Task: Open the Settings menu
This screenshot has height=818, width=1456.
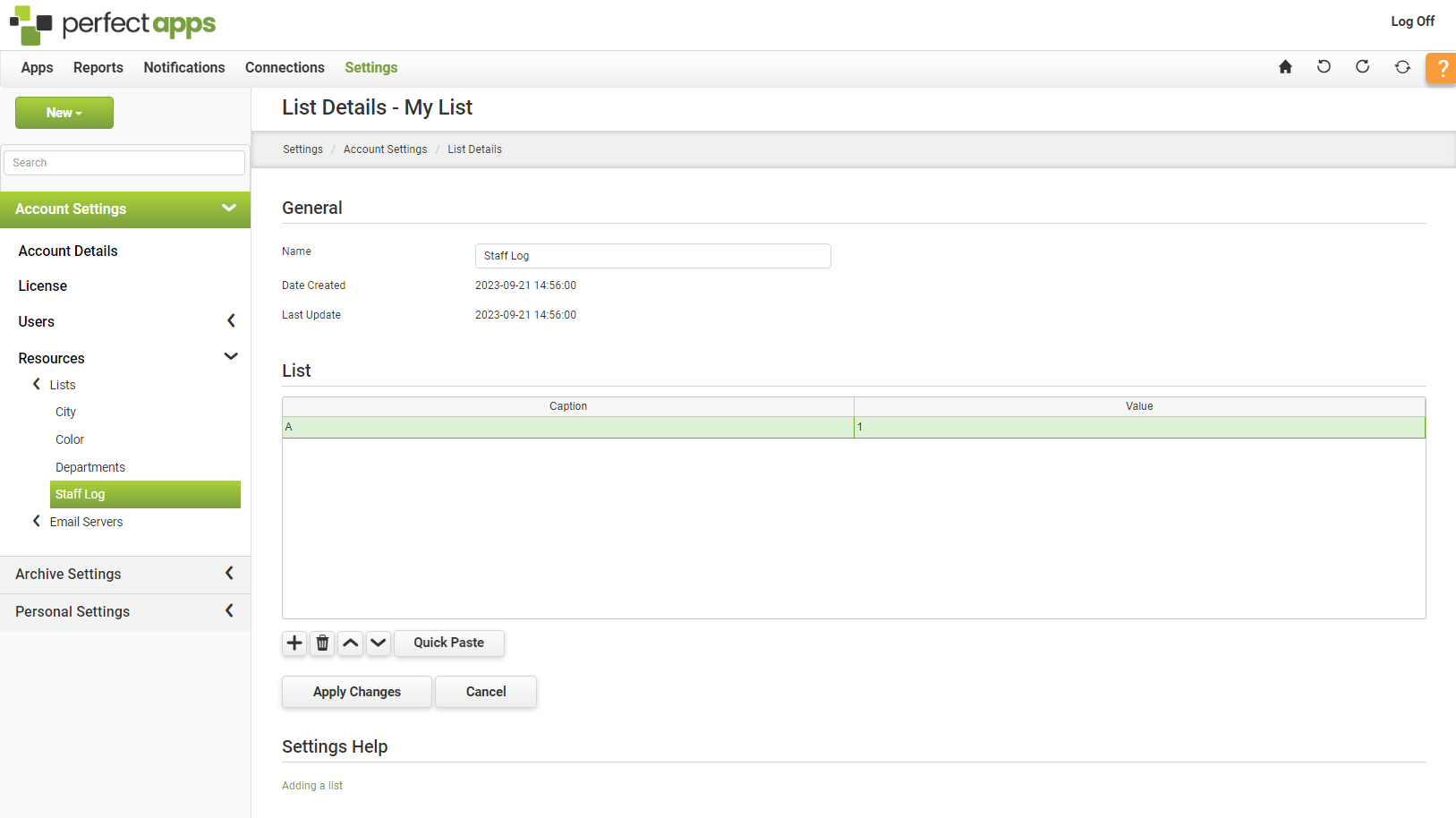Action: coord(371,67)
